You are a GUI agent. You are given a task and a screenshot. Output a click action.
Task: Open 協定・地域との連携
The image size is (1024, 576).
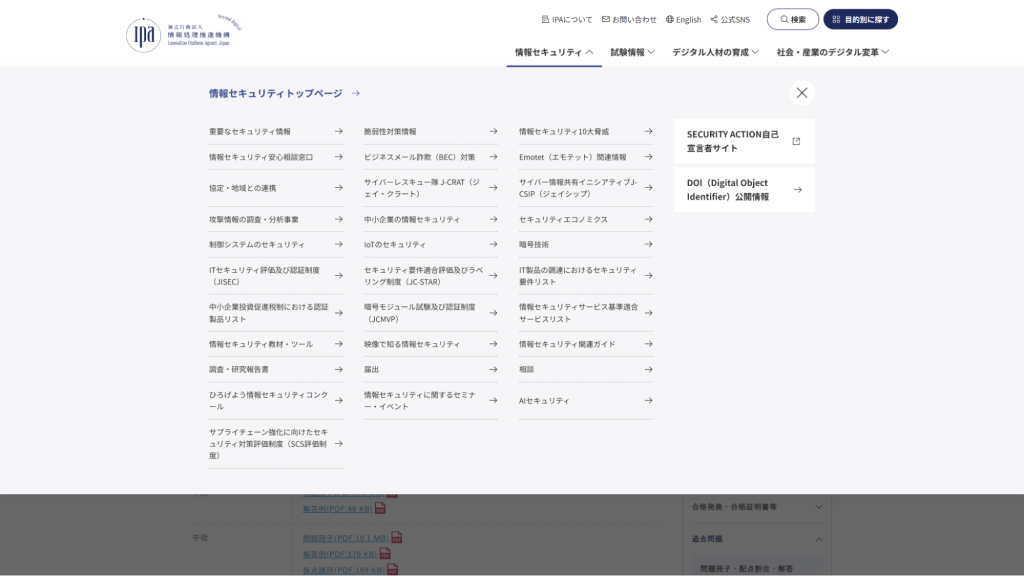(x=276, y=188)
